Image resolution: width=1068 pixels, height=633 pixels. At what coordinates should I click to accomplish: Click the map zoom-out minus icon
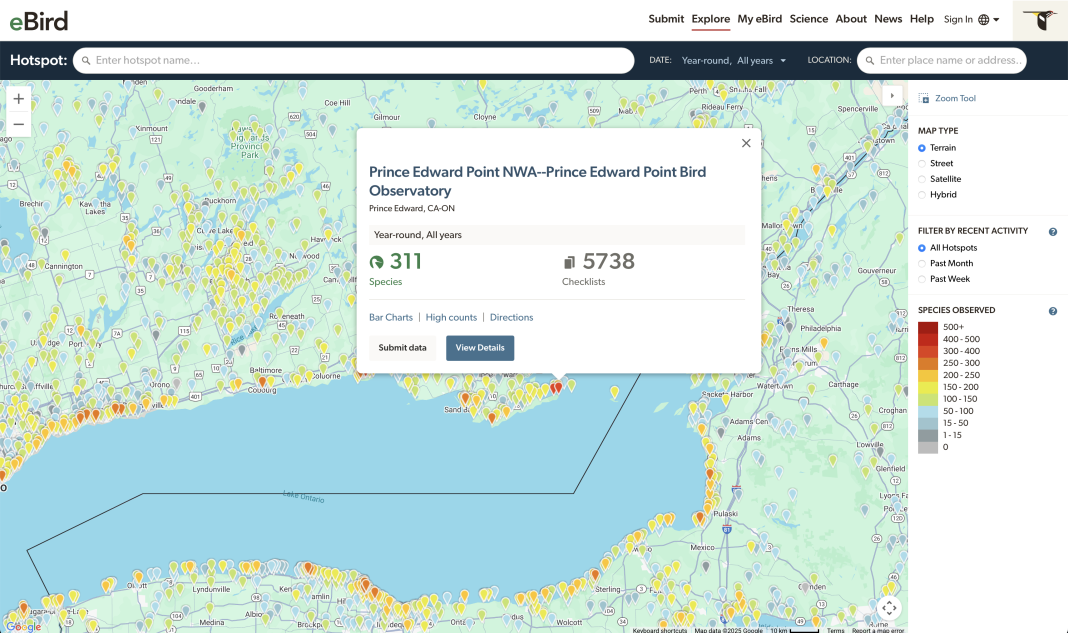click(x=18, y=122)
